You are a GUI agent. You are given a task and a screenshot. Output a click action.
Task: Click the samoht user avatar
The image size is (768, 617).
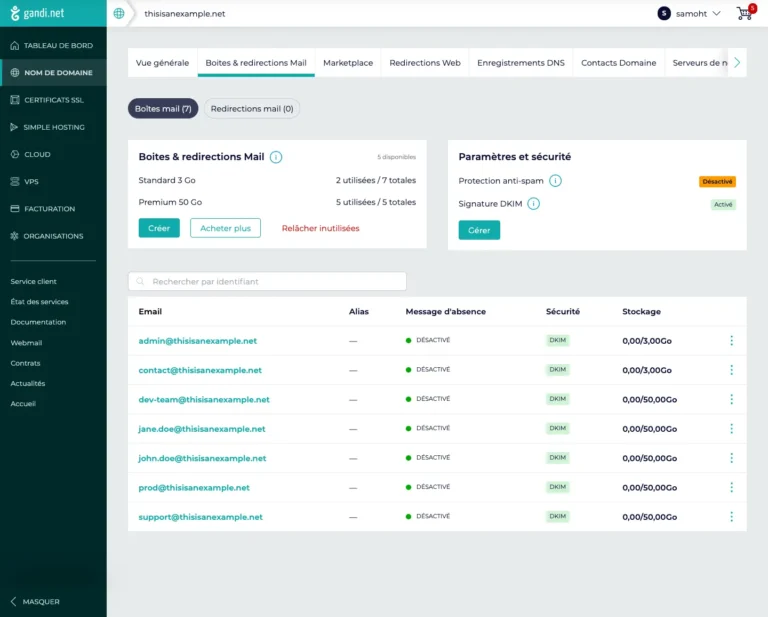point(664,14)
